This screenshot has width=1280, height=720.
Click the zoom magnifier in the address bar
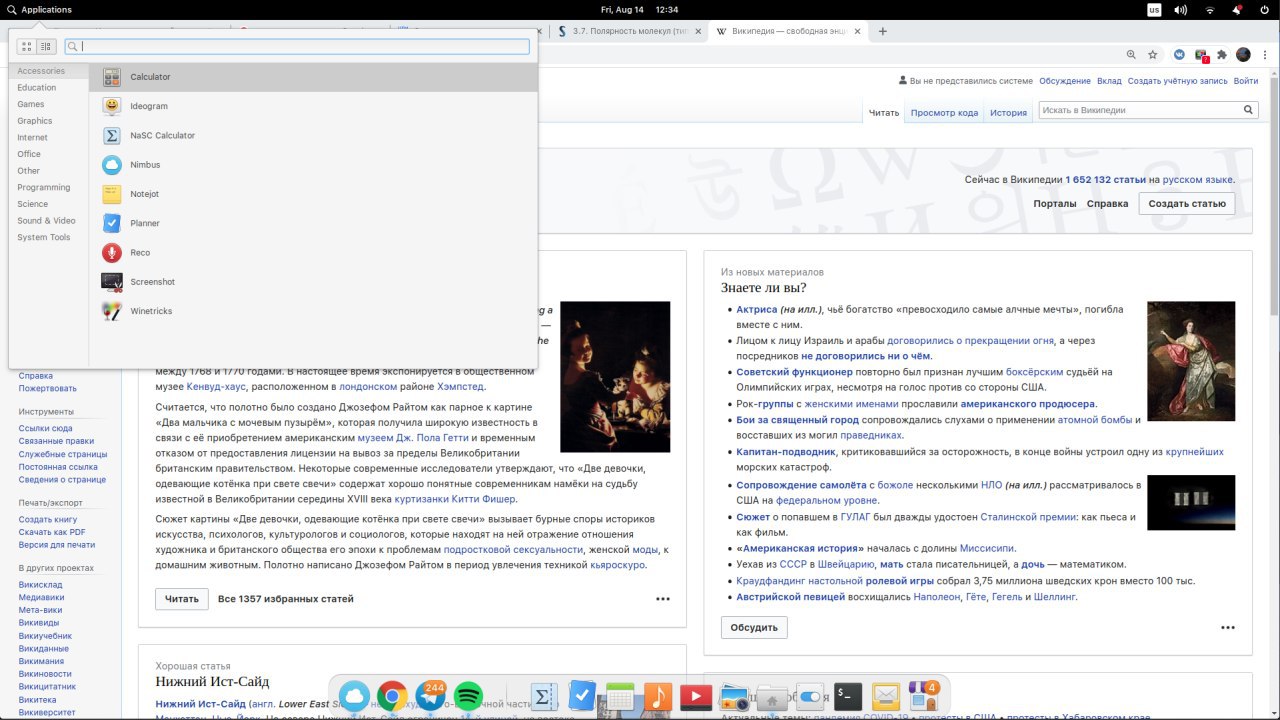click(x=1131, y=55)
